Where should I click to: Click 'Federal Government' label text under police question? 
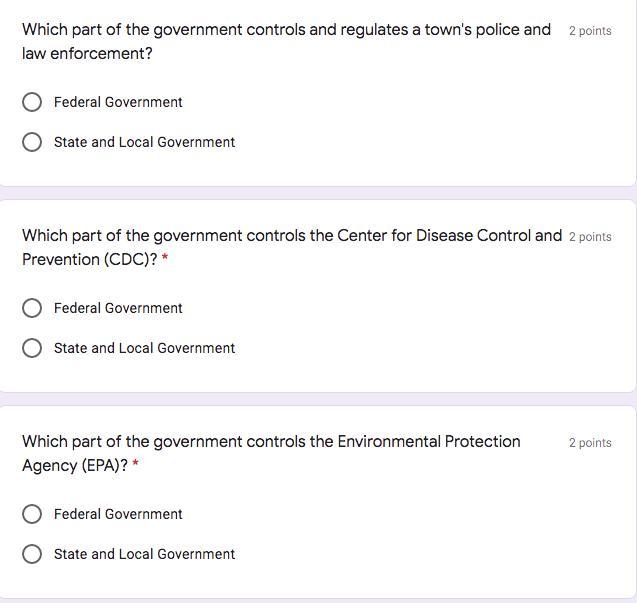(118, 102)
